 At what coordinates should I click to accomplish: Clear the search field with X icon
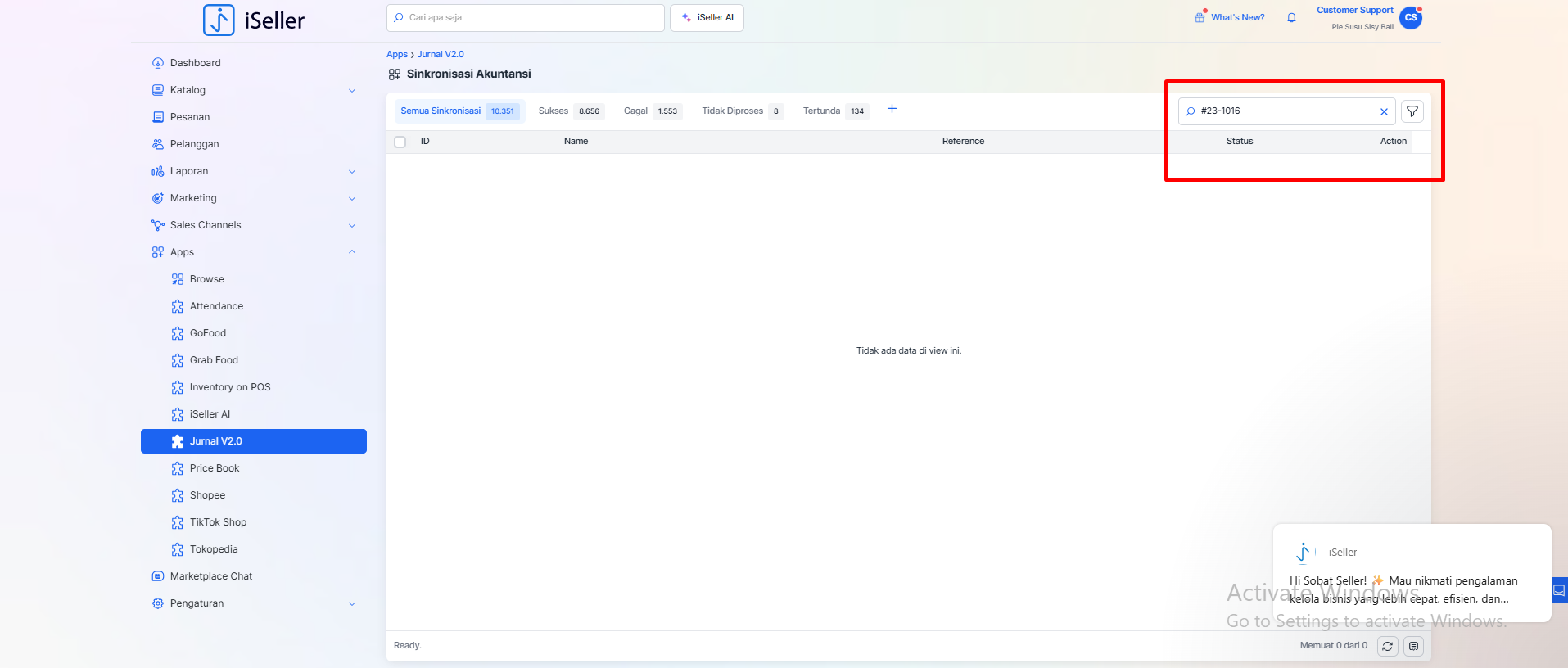point(1384,111)
